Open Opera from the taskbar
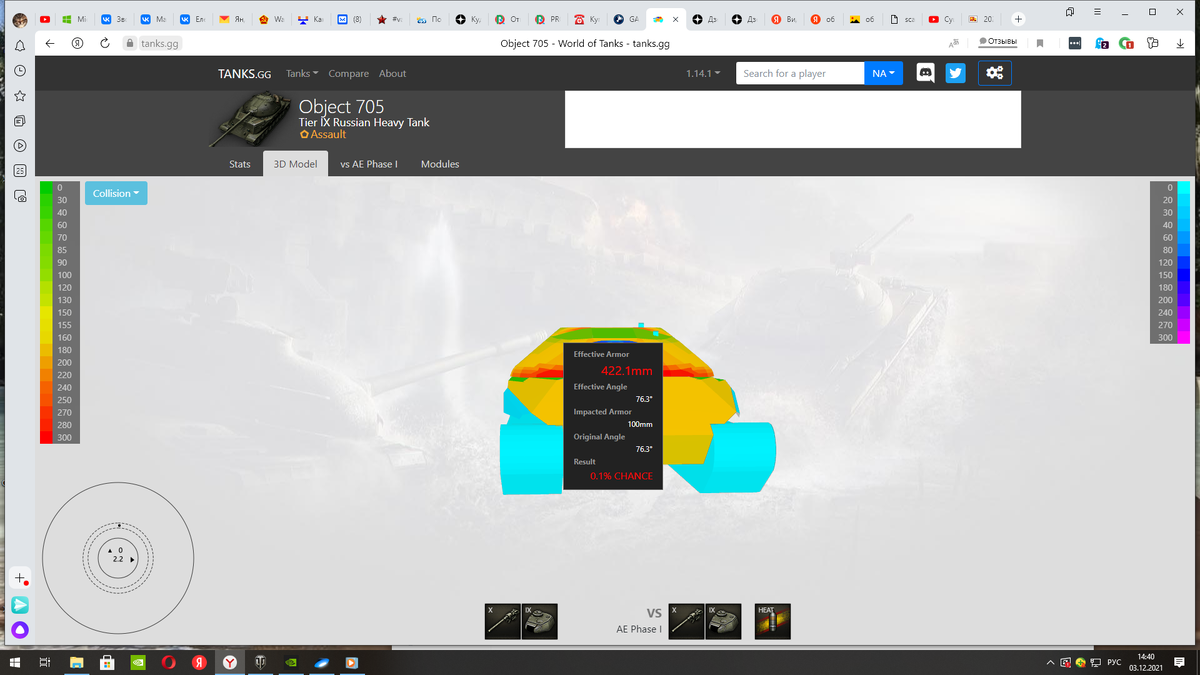The width and height of the screenshot is (1200, 675). pos(169,662)
